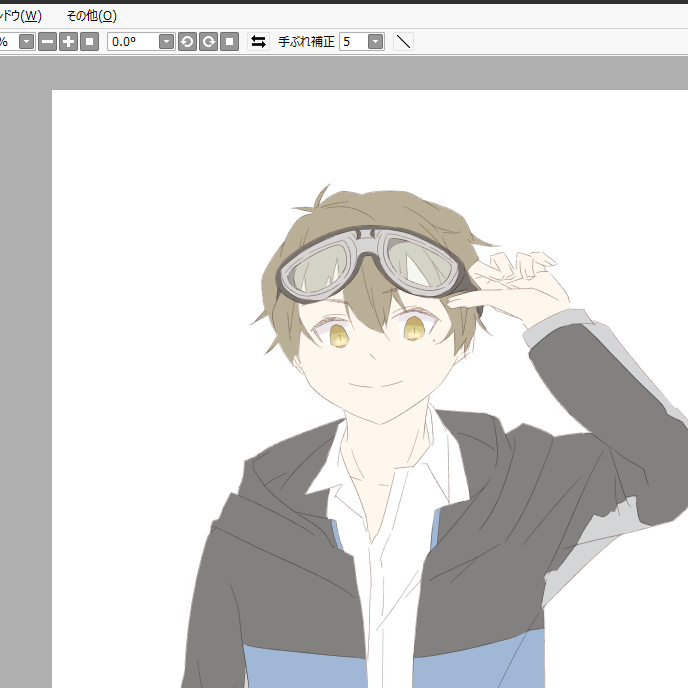Flip the canvas view horizontally

pyautogui.click(x=258, y=42)
